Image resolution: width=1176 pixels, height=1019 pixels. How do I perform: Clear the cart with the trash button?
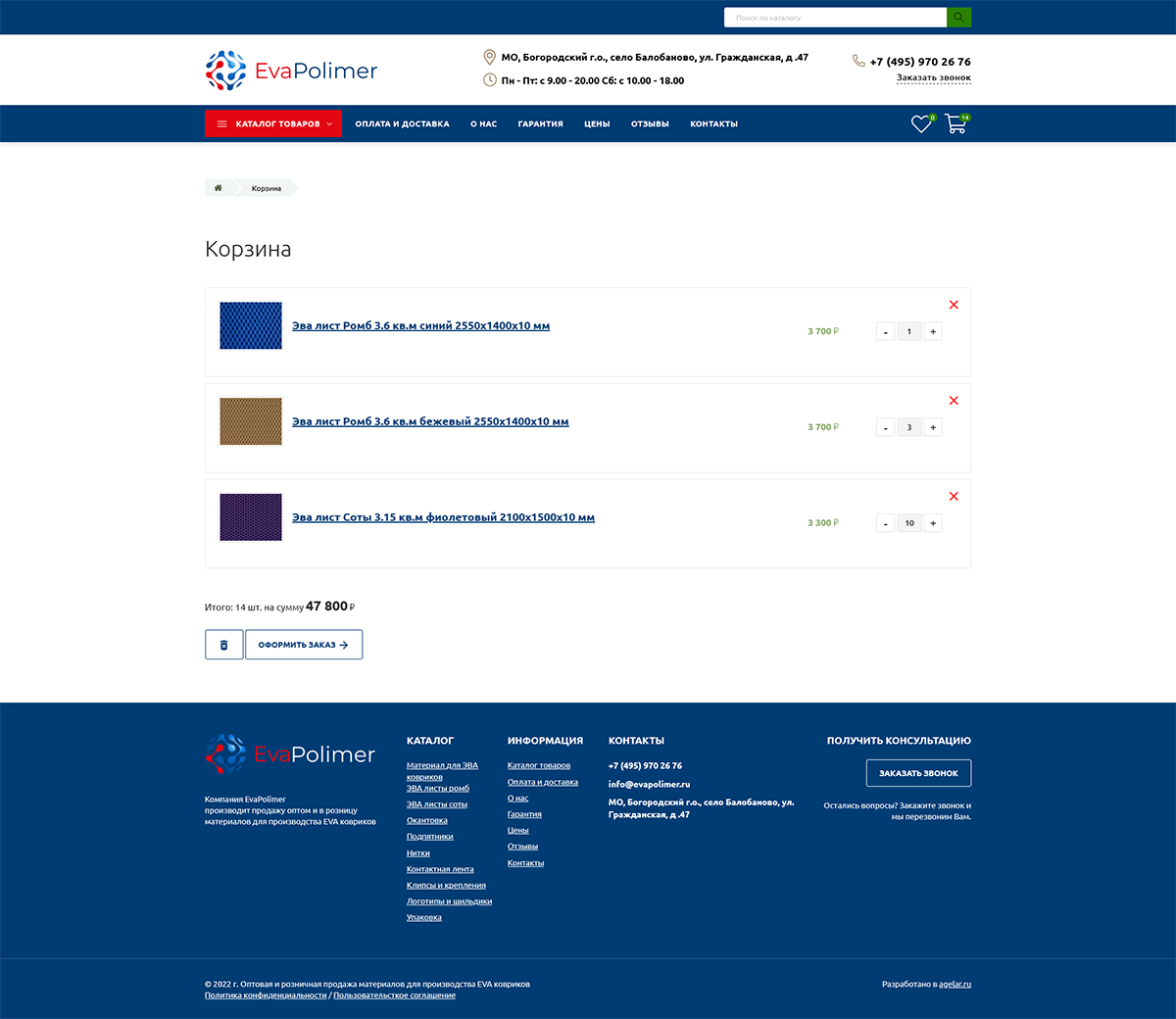223,645
